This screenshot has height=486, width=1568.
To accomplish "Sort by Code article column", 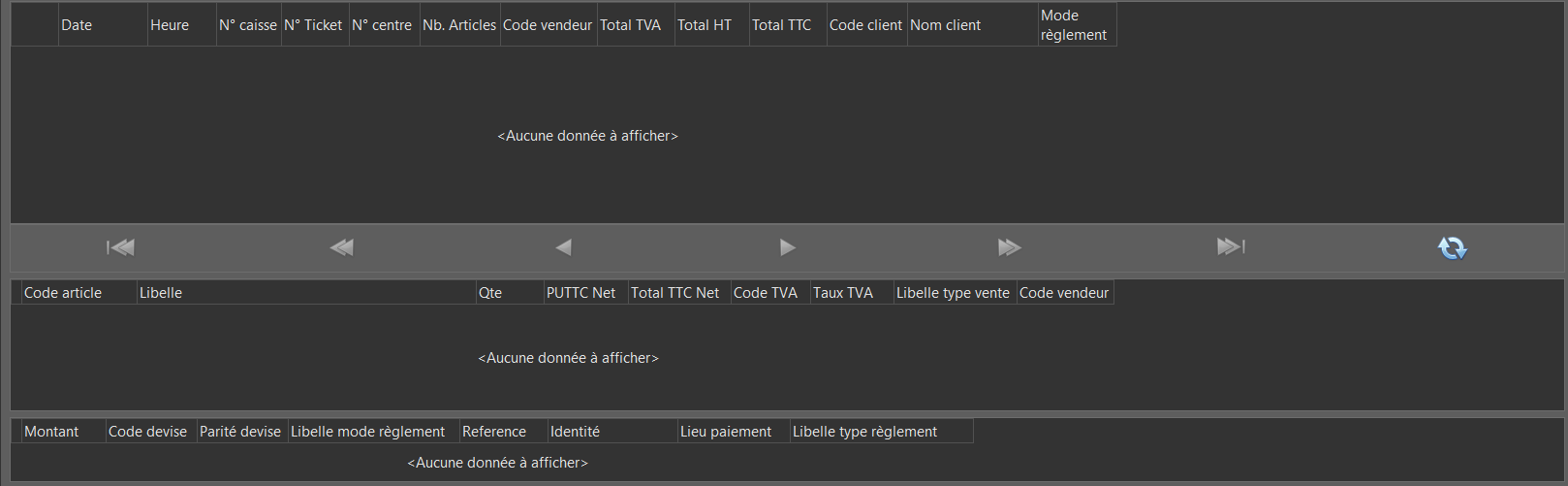I will (x=78, y=293).
